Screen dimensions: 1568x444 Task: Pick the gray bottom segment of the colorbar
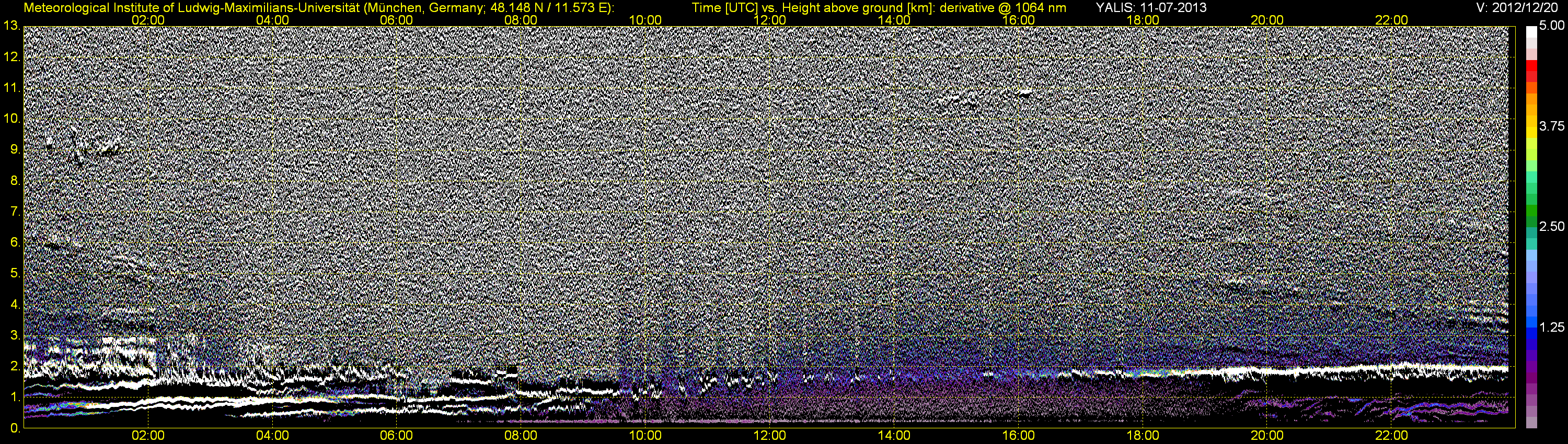[1531, 422]
